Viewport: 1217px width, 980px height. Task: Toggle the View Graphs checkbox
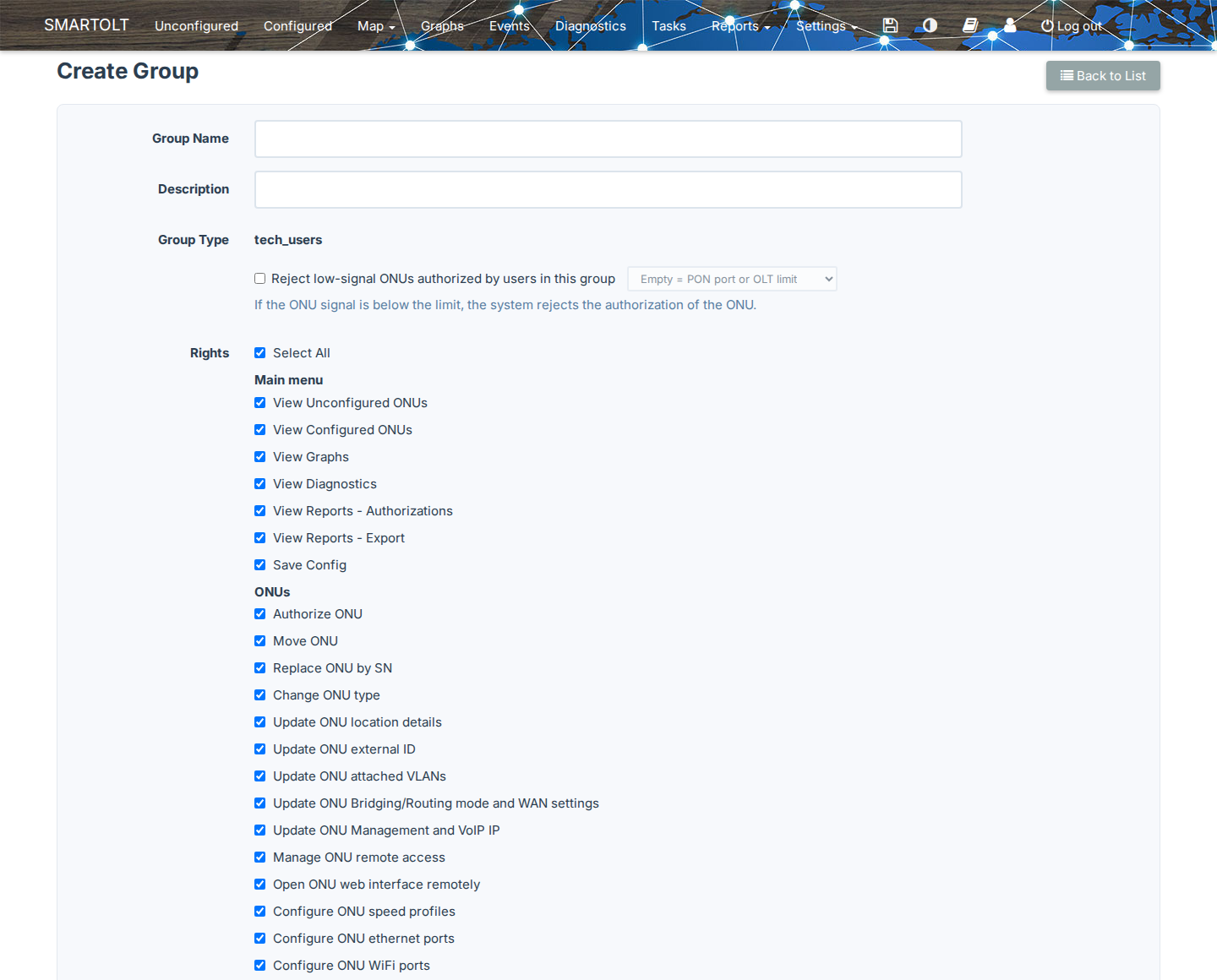[260, 457]
